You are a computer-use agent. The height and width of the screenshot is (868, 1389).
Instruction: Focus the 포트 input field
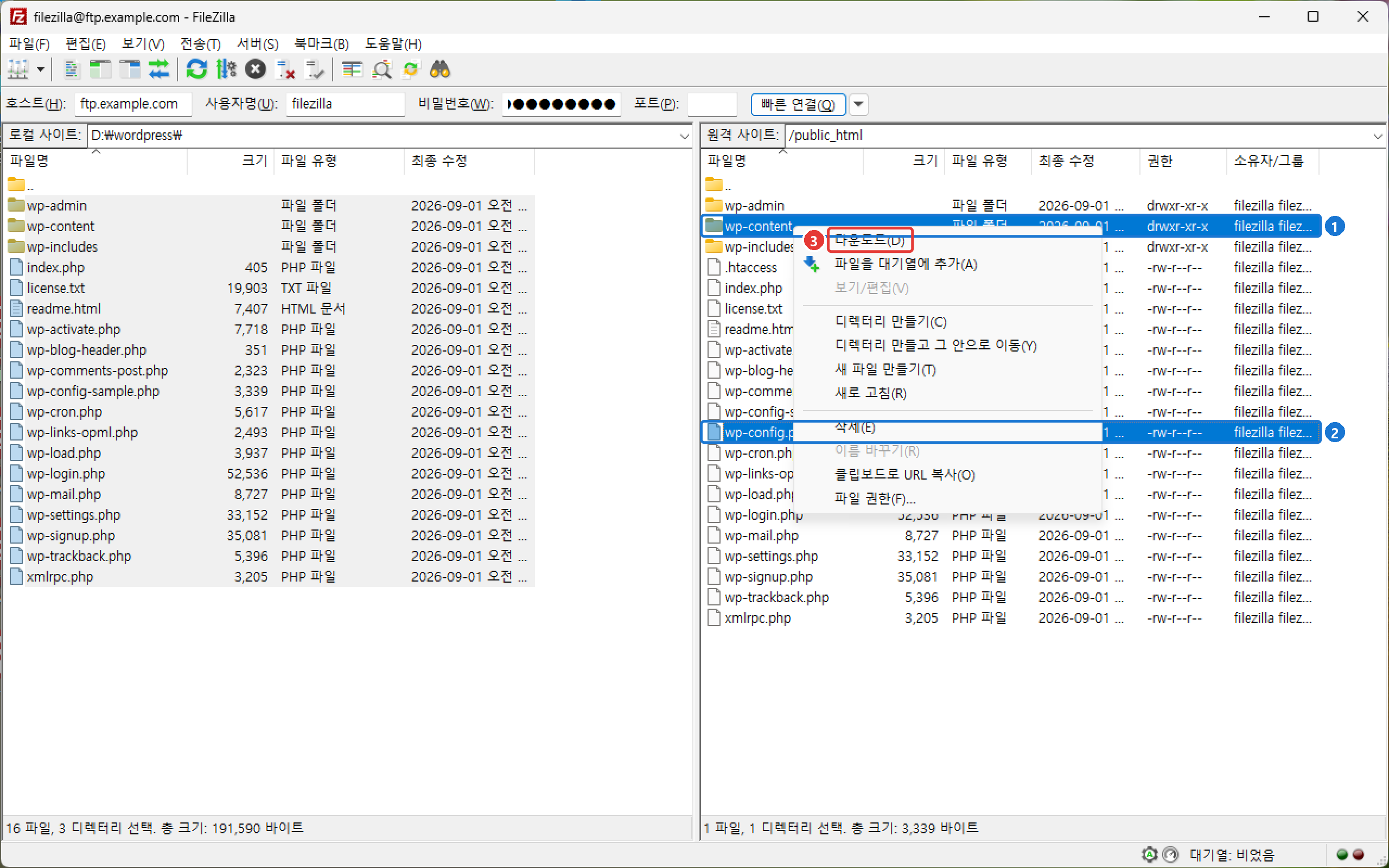[x=712, y=104]
